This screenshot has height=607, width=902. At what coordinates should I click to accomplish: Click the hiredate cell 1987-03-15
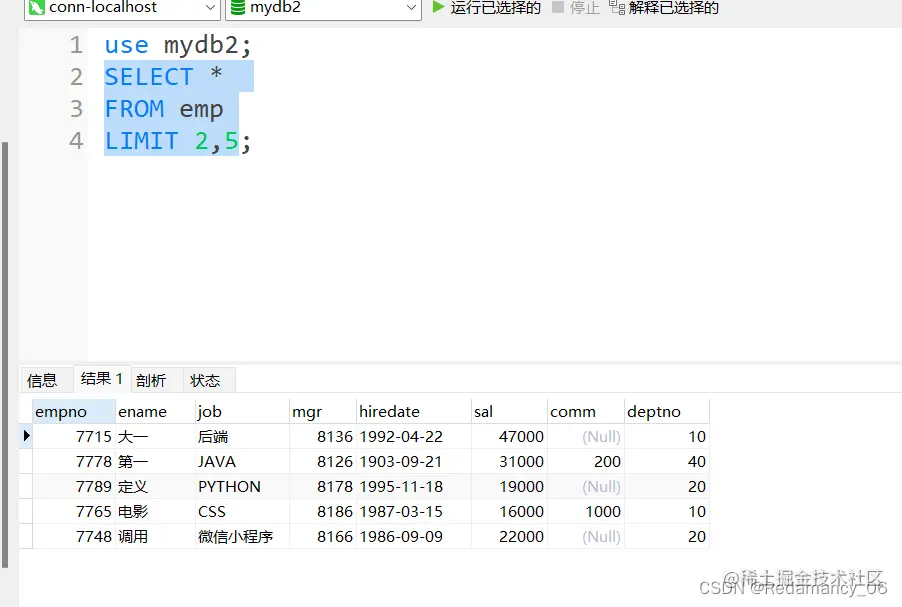coord(414,511)
